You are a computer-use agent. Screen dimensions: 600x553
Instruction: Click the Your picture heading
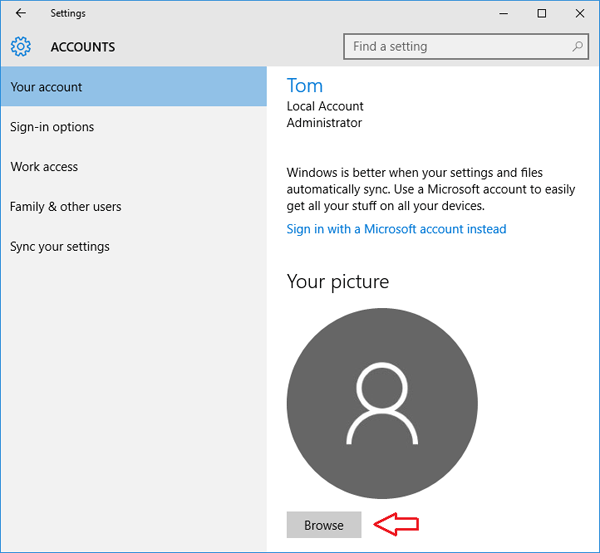pyautogui.click(x=337, y=282)
